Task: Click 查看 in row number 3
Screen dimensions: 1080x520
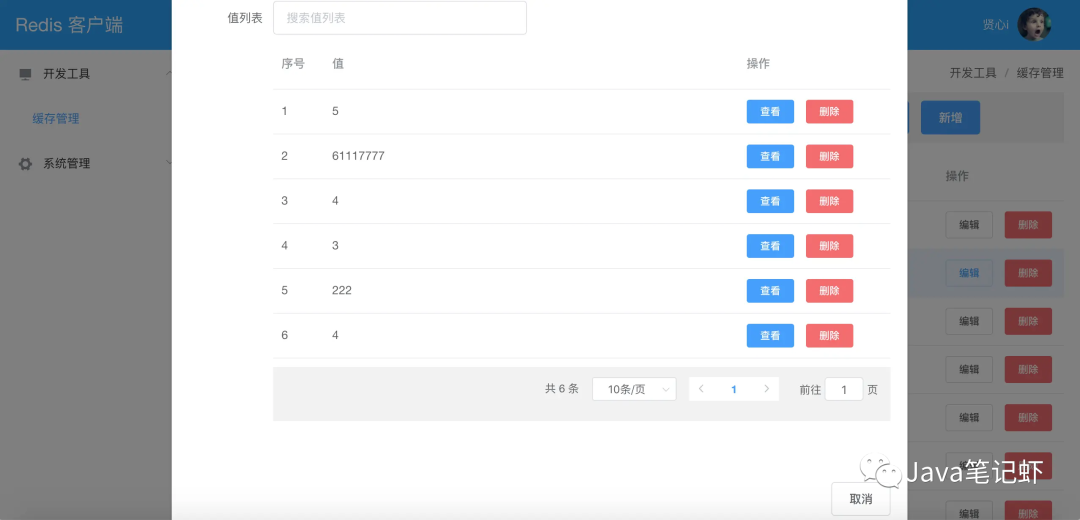Action: [x=770, y=201]
